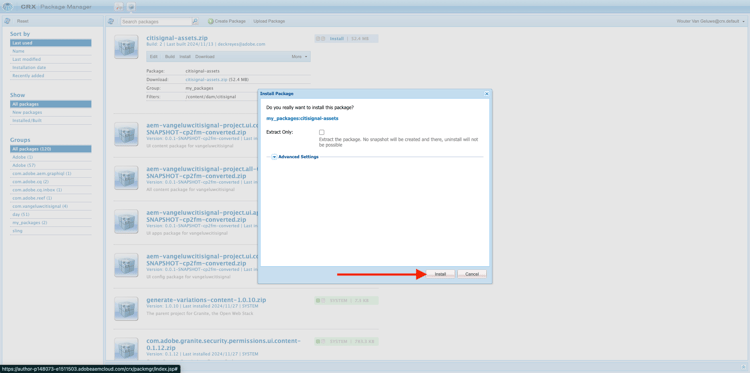750x373 pixels.
Task: Click the generate-variations-content package icon
Action: tap(126, 308)
